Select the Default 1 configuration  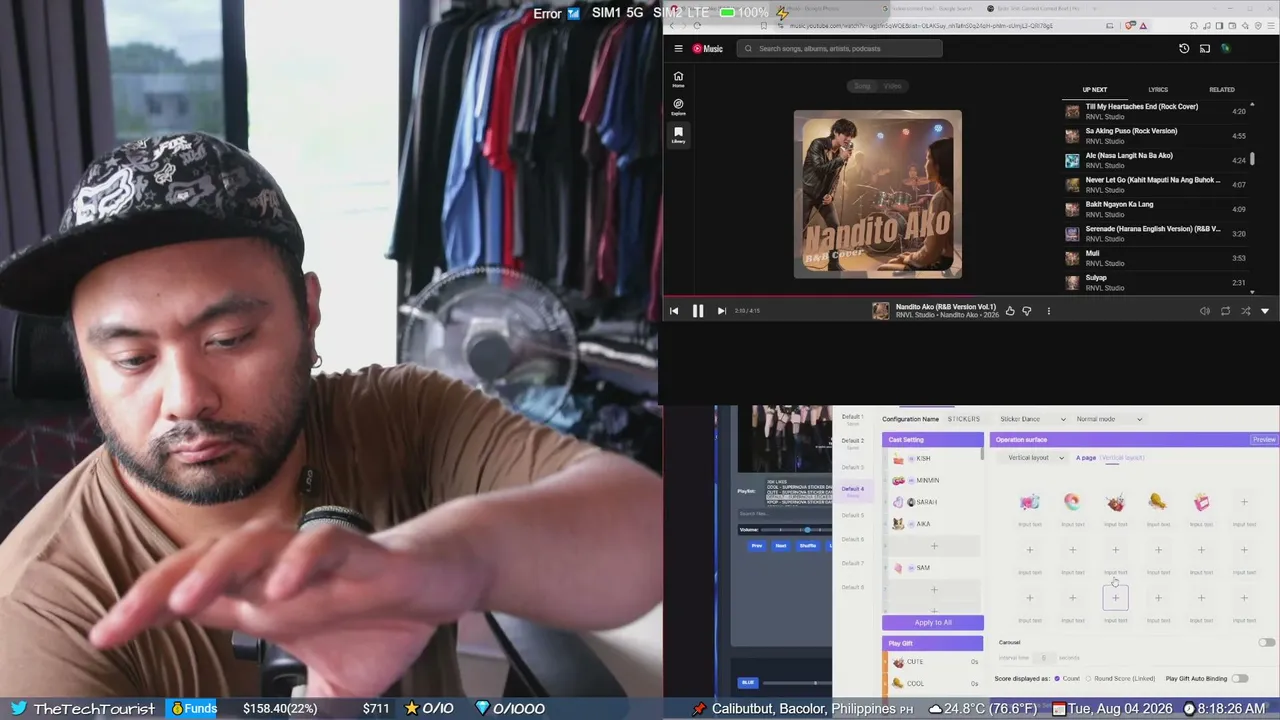coord(852,419)
